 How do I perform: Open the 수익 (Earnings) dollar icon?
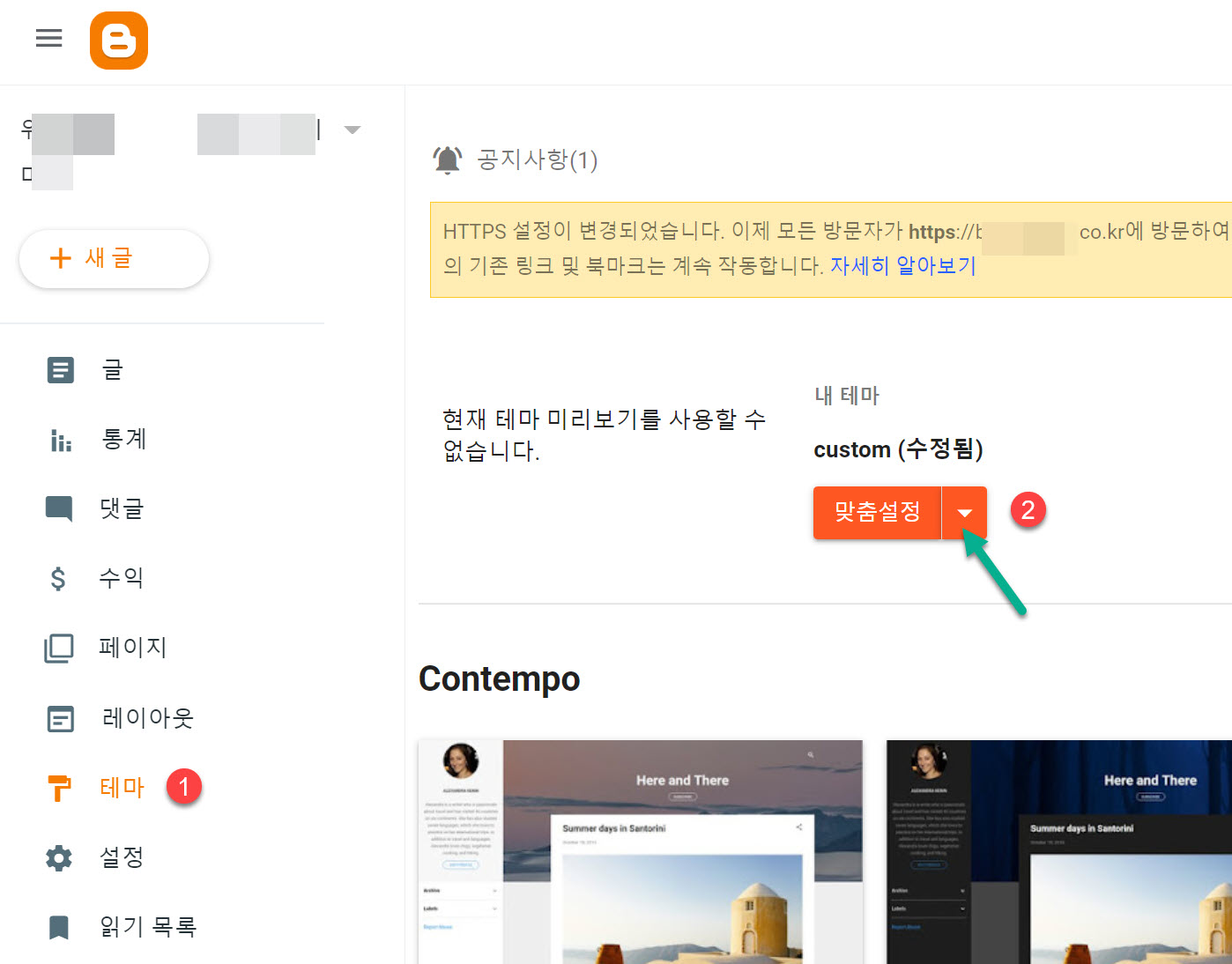[59, 578]
